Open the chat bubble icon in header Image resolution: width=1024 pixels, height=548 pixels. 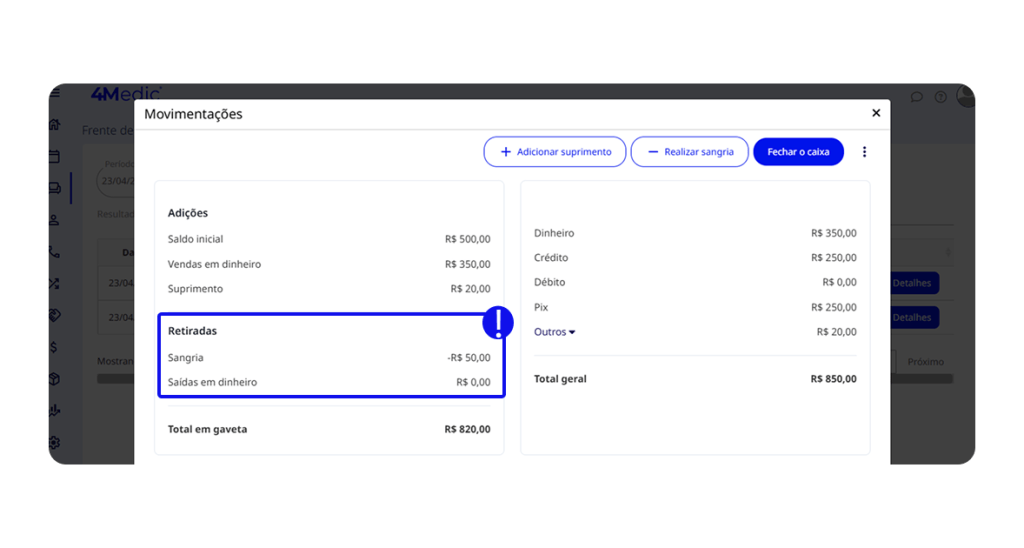coord(916,97)
